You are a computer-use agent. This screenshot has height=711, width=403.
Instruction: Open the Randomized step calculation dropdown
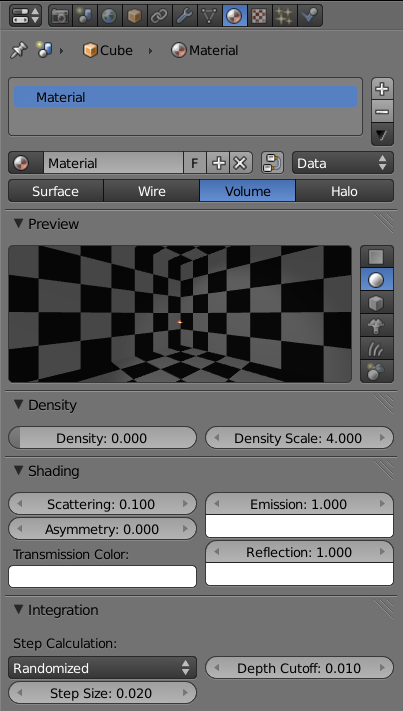point(102,668)
